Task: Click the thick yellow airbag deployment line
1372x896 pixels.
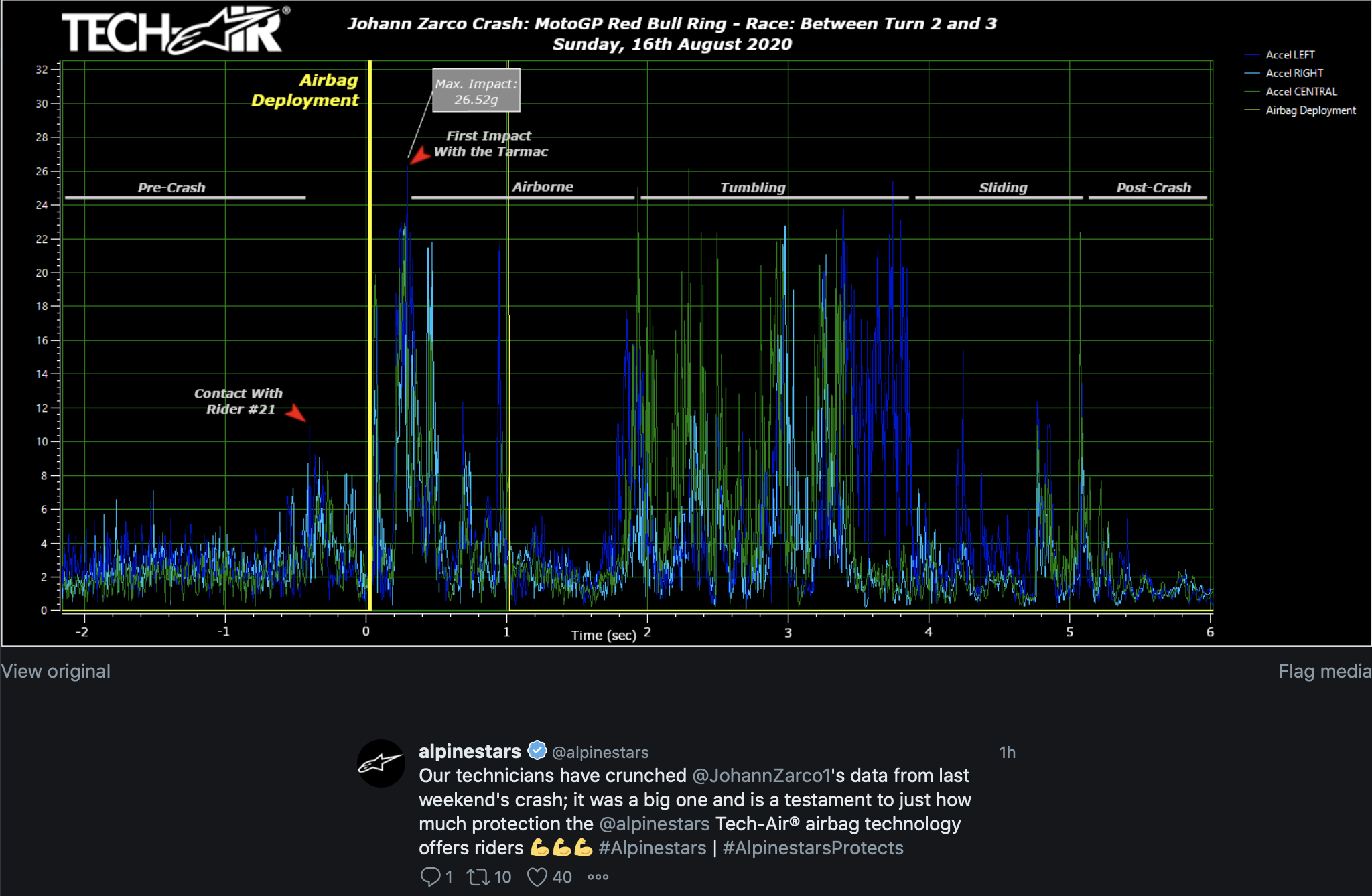Action: tap(370, 335)
